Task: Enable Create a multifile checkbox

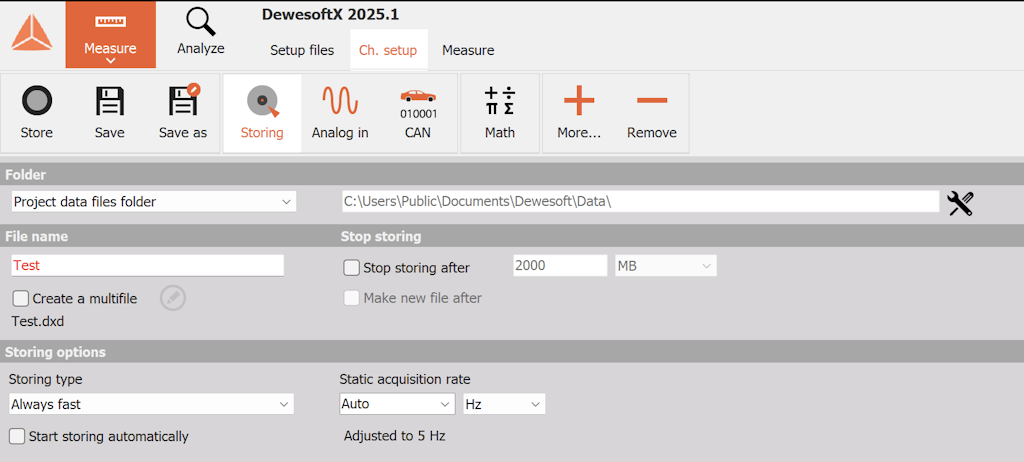Action: pyautogui.click(x=21, y=299)
